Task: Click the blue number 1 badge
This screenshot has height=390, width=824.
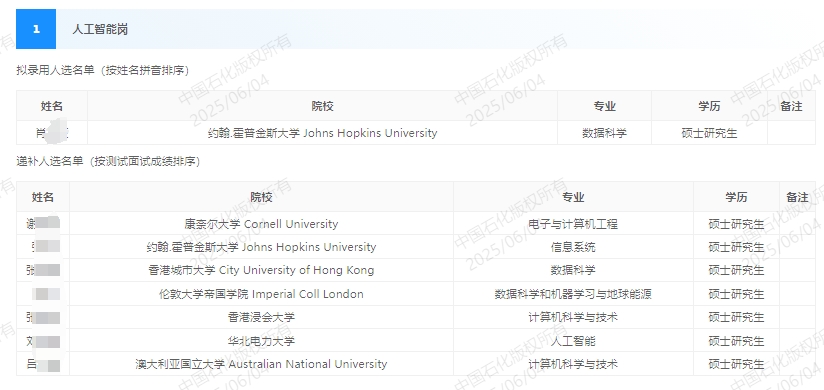Action: (36, 29)
